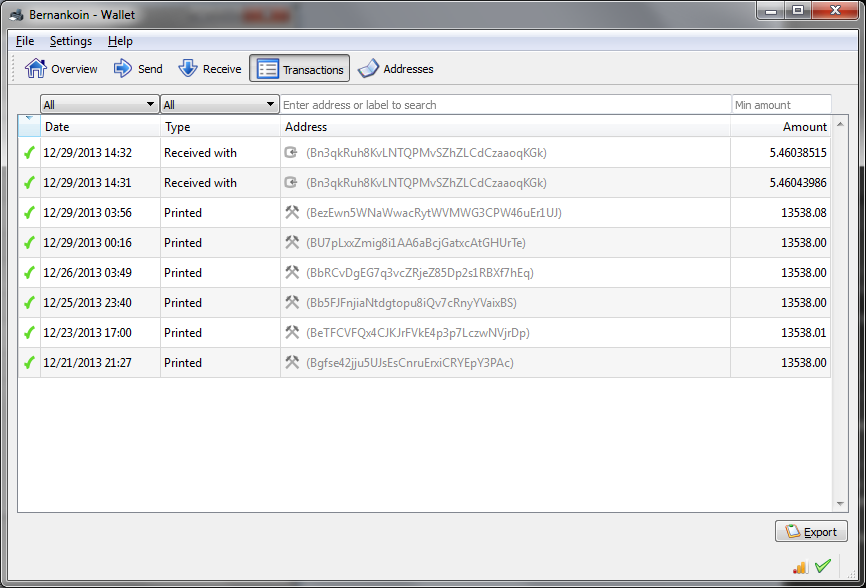The height and width of the screenshot is (588, 866).
Task: Select date 12/29/2013 14:31
Action: 87,183
